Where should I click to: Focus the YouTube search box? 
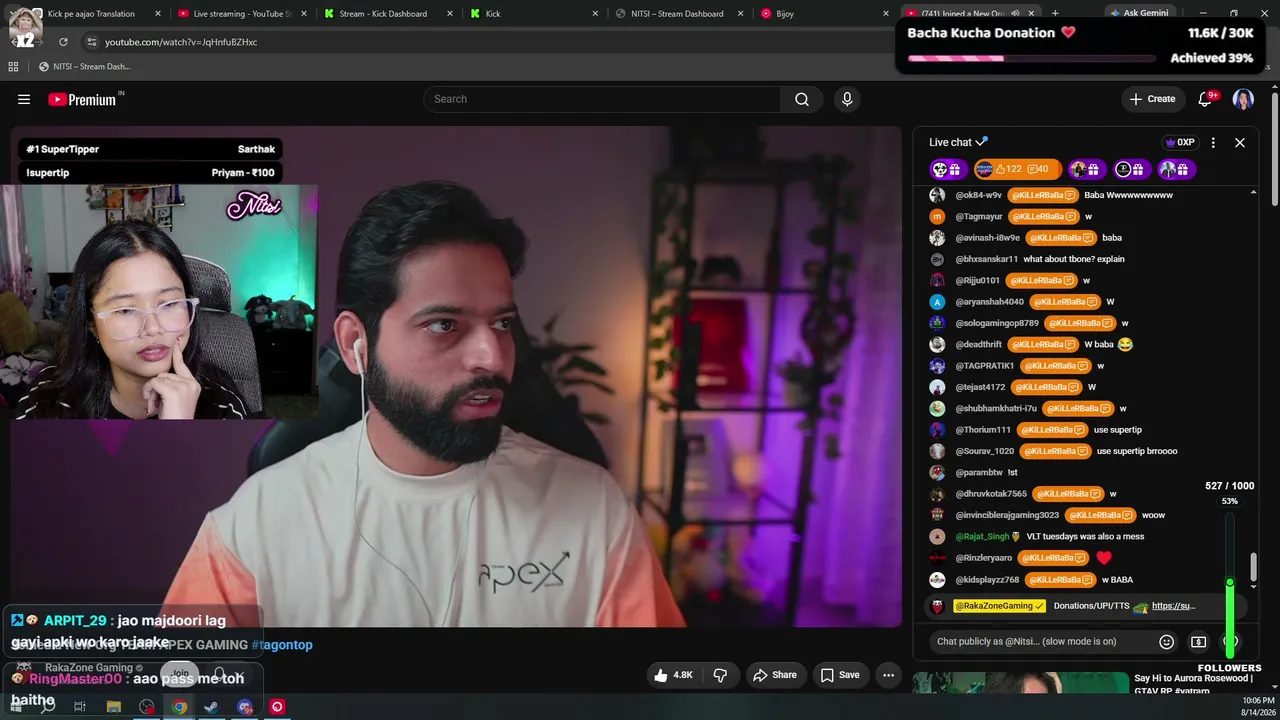tap(602, 99)
